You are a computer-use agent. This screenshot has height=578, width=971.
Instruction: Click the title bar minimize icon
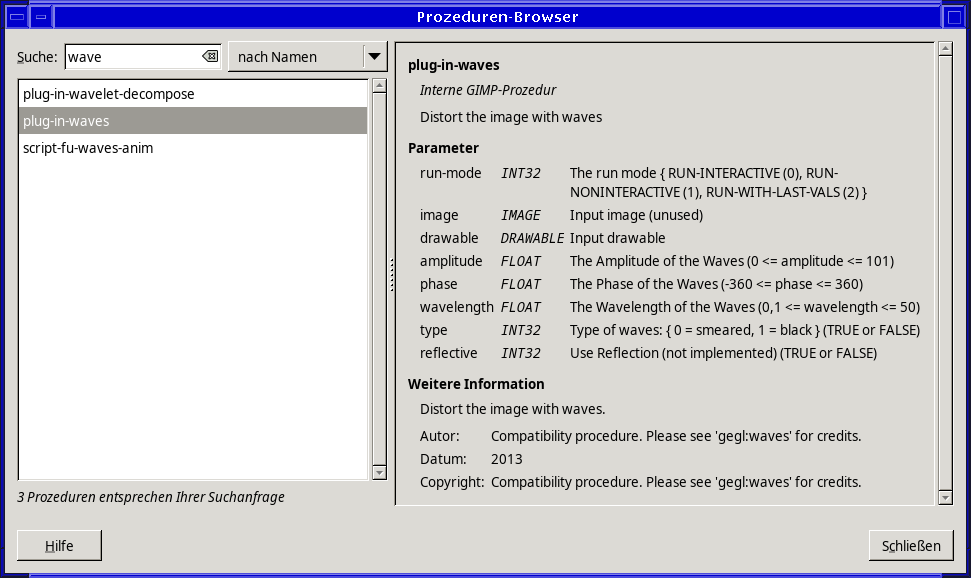(41, 17)
